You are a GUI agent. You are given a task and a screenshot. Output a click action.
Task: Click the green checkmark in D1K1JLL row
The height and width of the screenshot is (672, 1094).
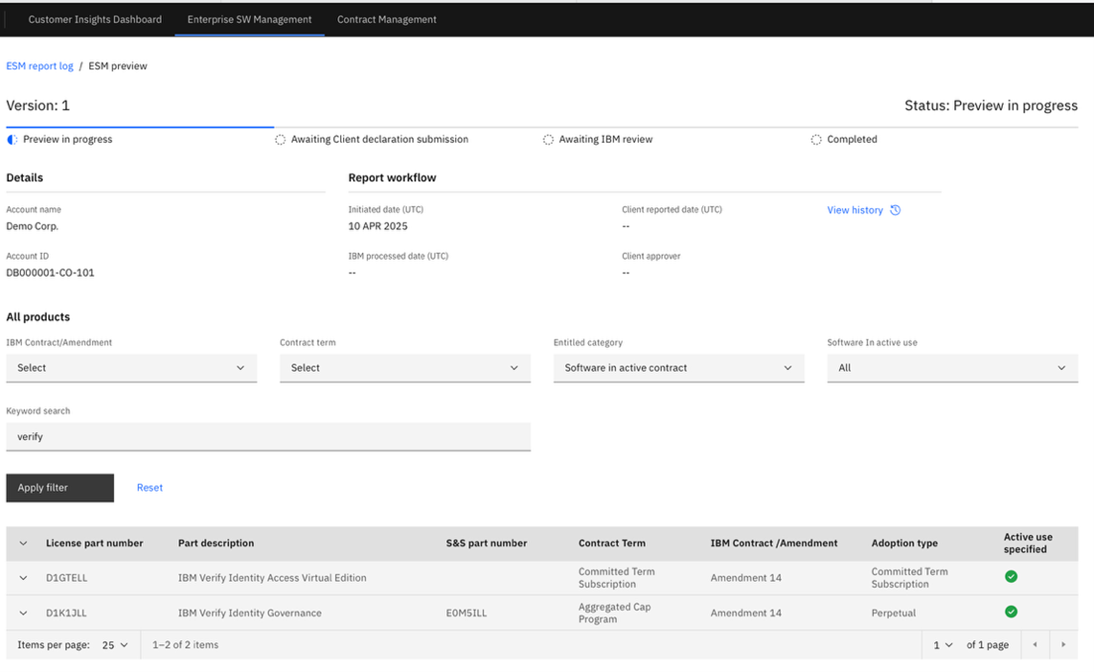[x=1011, y=611]
